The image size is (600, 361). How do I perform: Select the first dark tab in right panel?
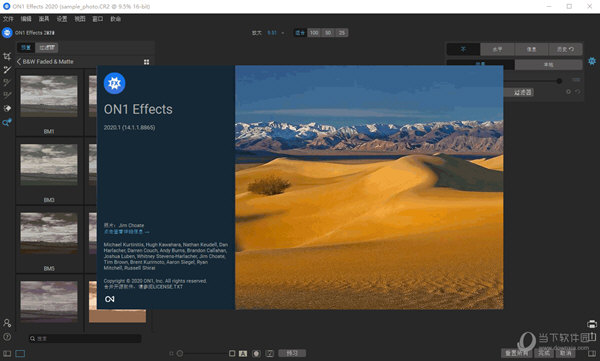[x=463, y=49]
